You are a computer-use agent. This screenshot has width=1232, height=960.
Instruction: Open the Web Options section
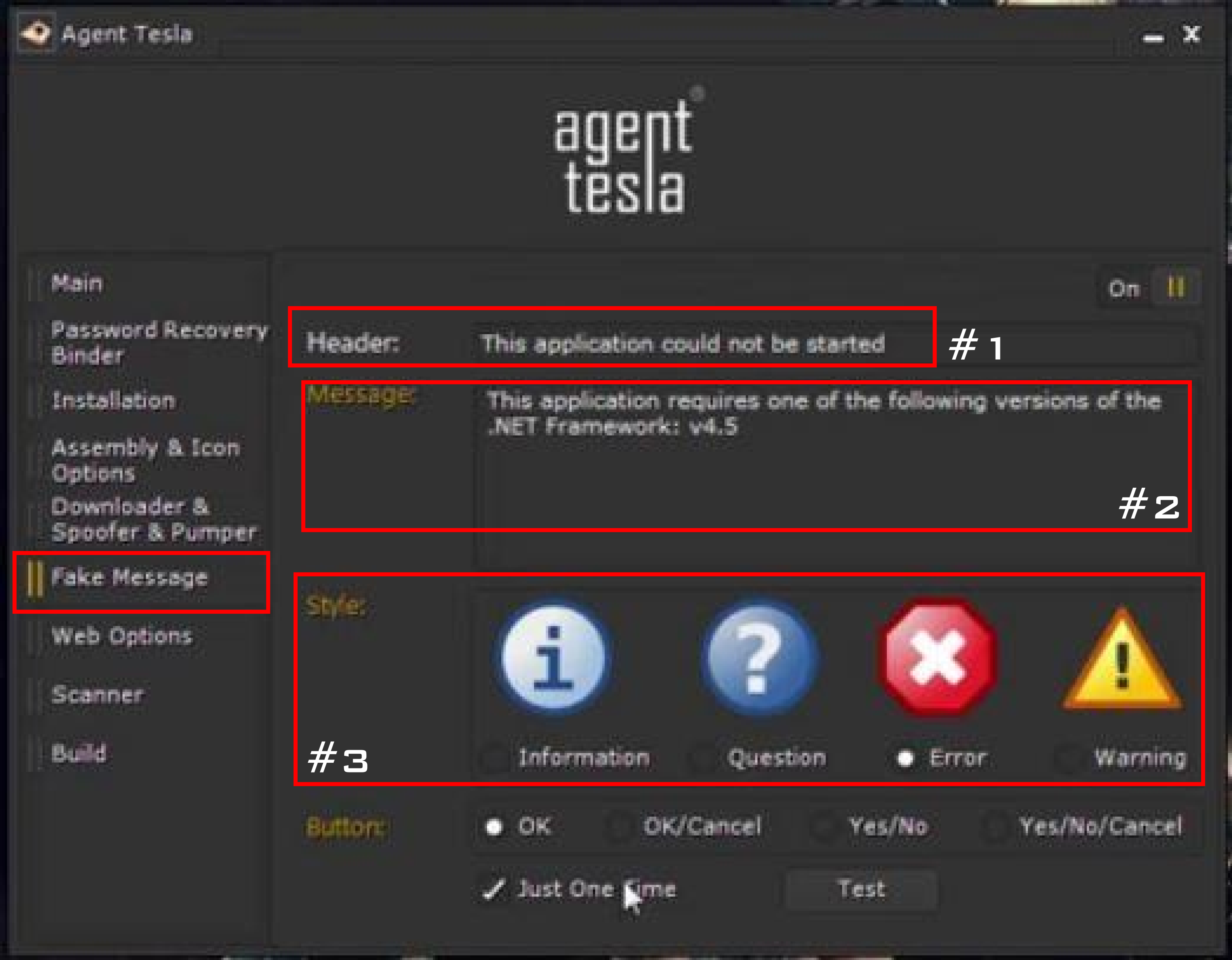pyautogui.click(x=122, y=636)
